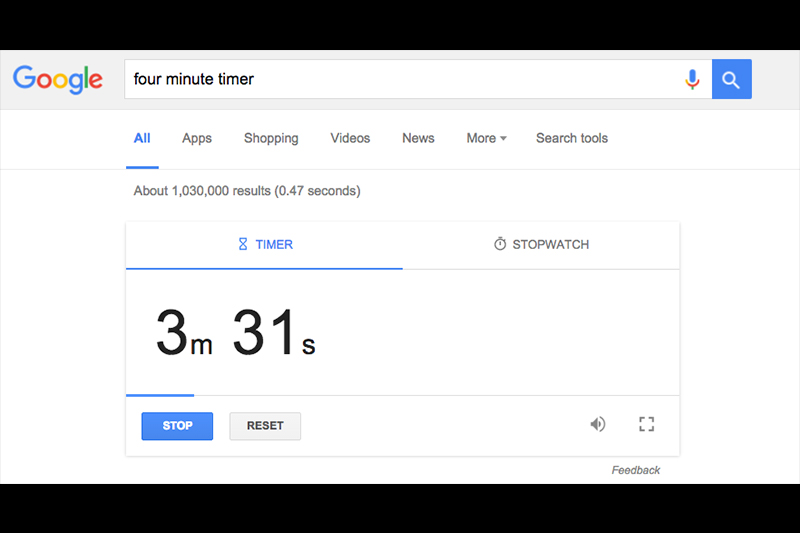
Task: Click the 3m 31s countdown display
Action: click(236, 333)
